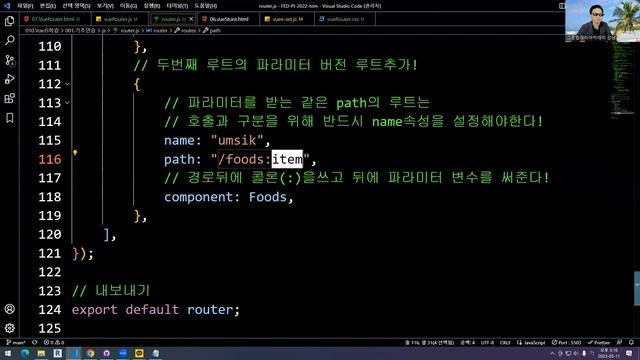Screen dimensions: 640x360
Task: Collapse the code fold at line 113
Action: coord(67,103)
